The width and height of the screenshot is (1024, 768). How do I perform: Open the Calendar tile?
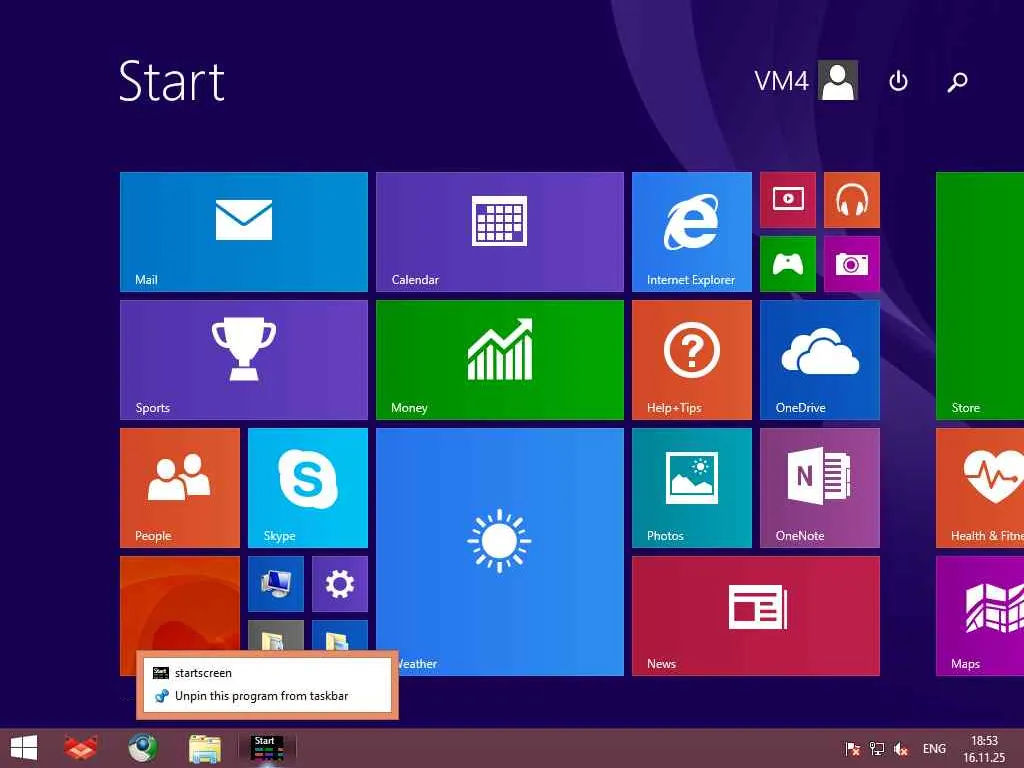point(500,232)
